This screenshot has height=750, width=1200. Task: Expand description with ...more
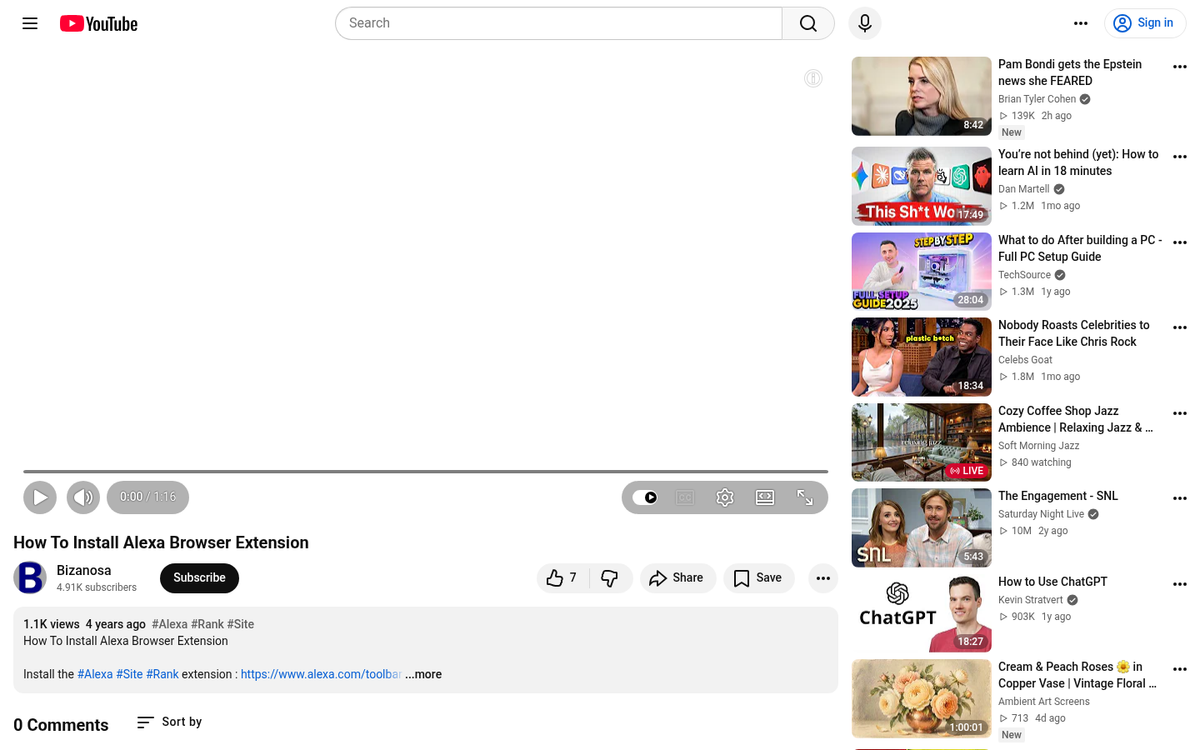424,674
